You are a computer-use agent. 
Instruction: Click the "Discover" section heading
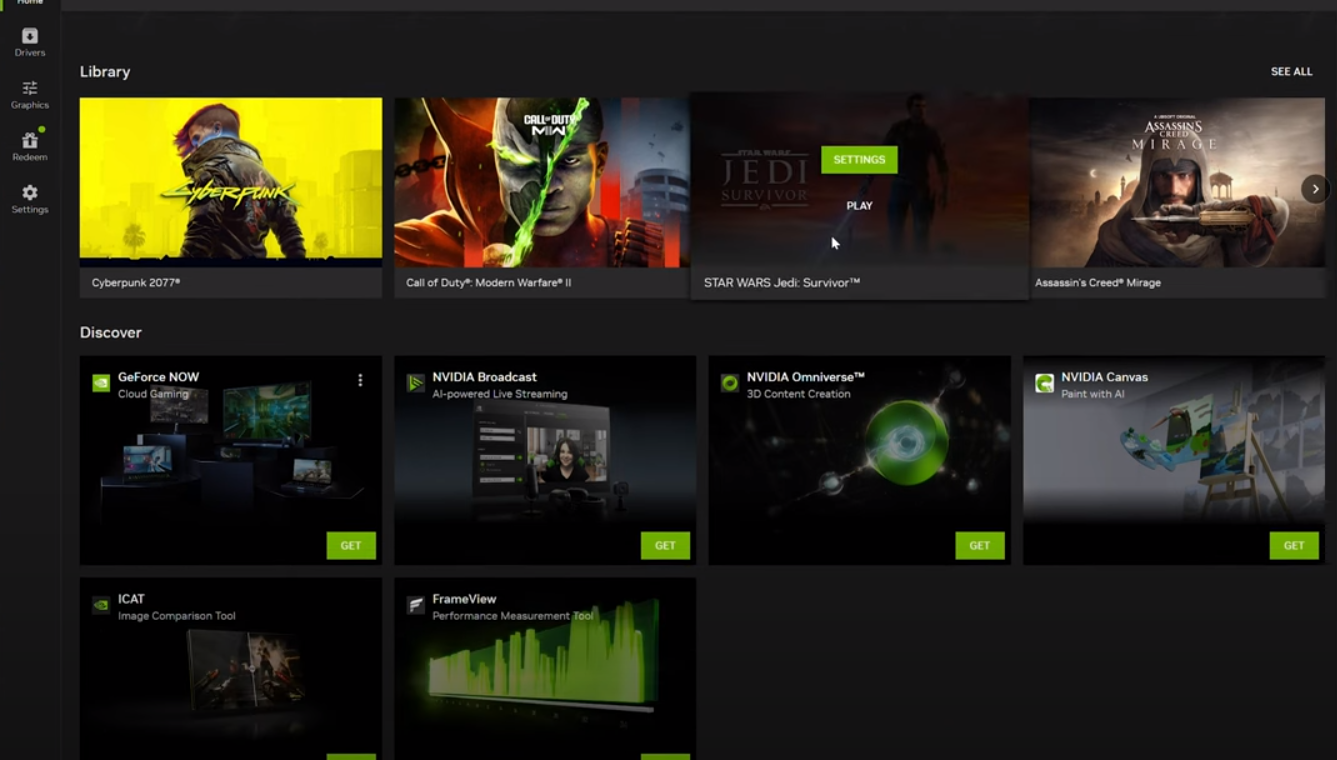point(111,332)
